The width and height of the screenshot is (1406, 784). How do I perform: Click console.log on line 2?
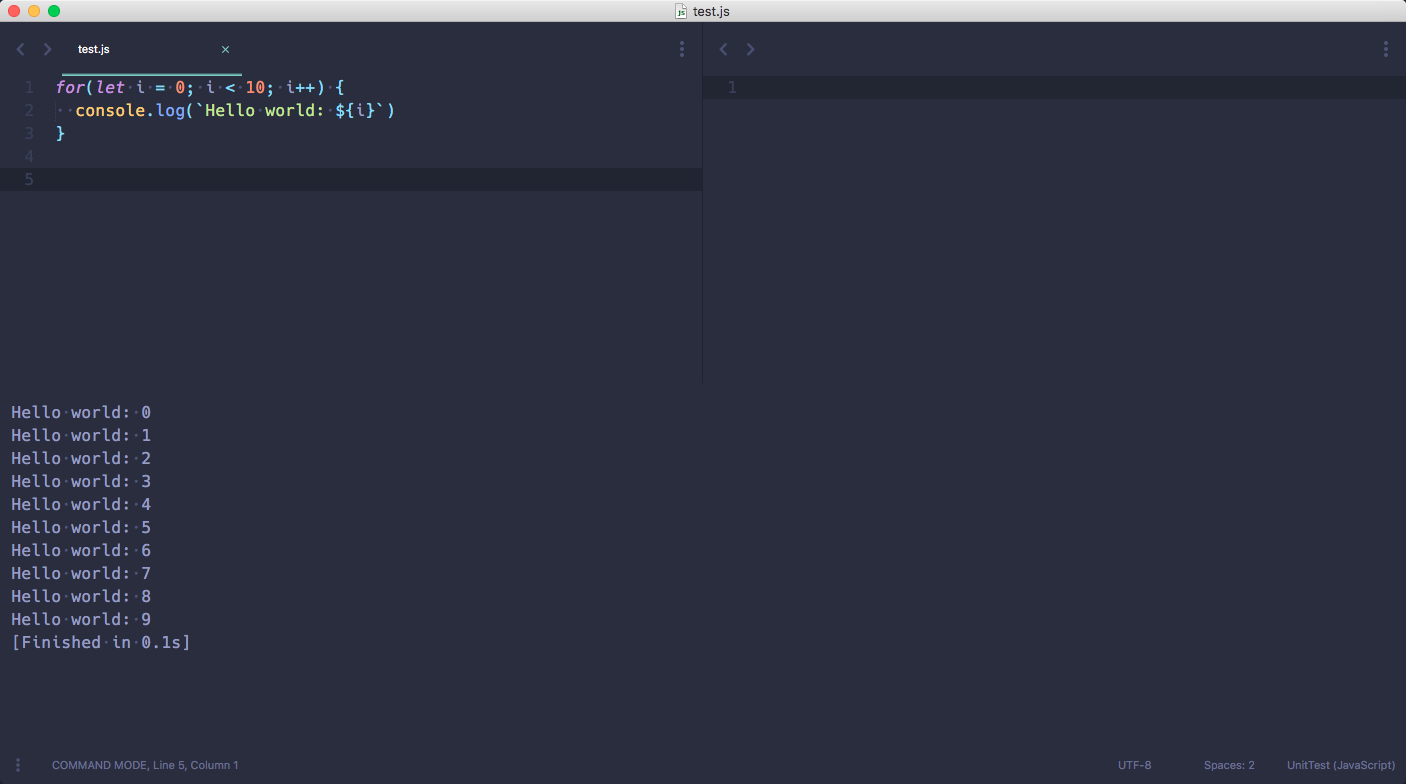pyautogui.click(x=130, y=110)
